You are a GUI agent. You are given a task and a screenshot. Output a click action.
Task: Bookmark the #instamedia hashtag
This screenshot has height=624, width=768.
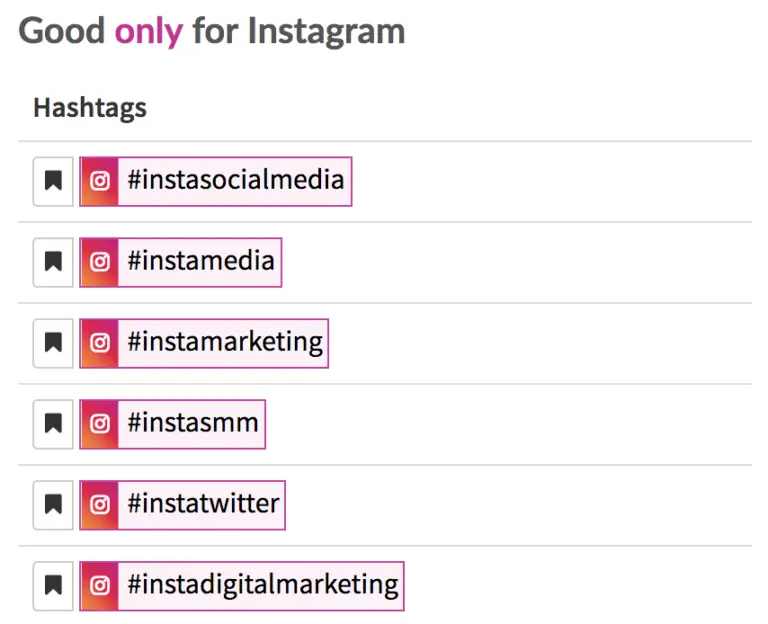pyautogui.click(x=53, y=262)
